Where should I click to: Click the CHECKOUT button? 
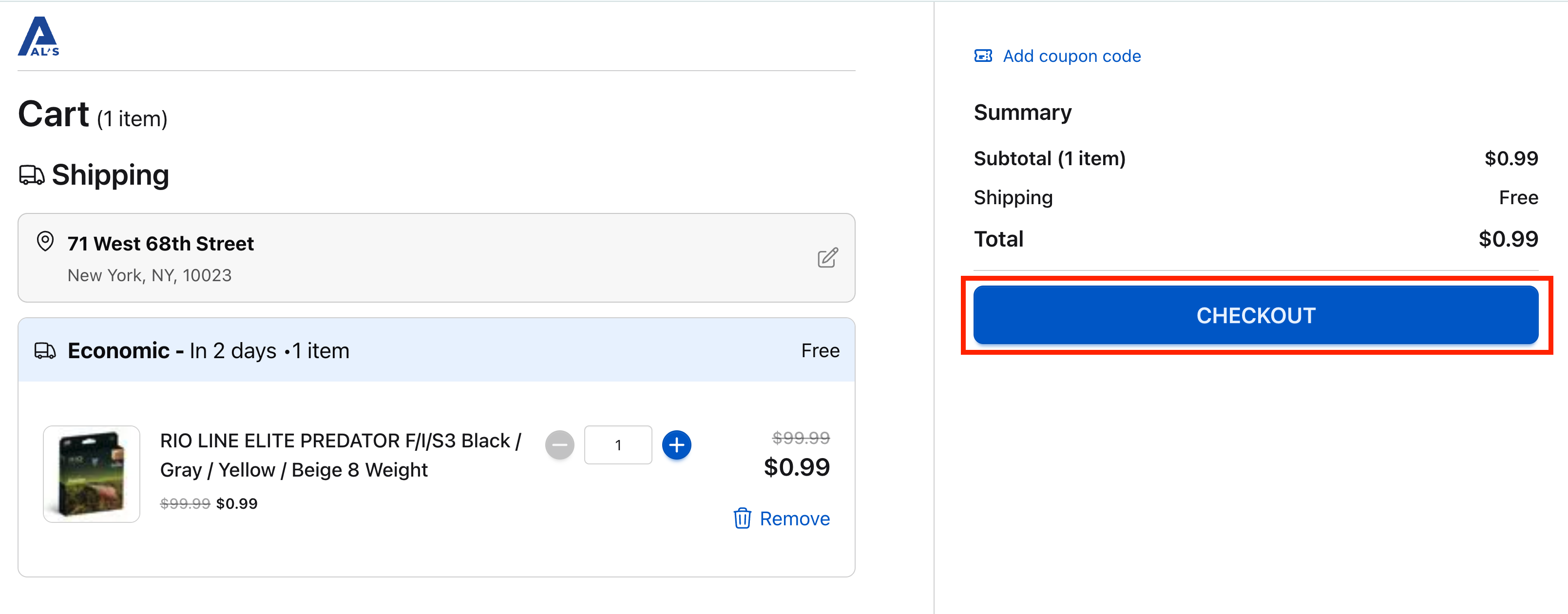pos(1255,315)
